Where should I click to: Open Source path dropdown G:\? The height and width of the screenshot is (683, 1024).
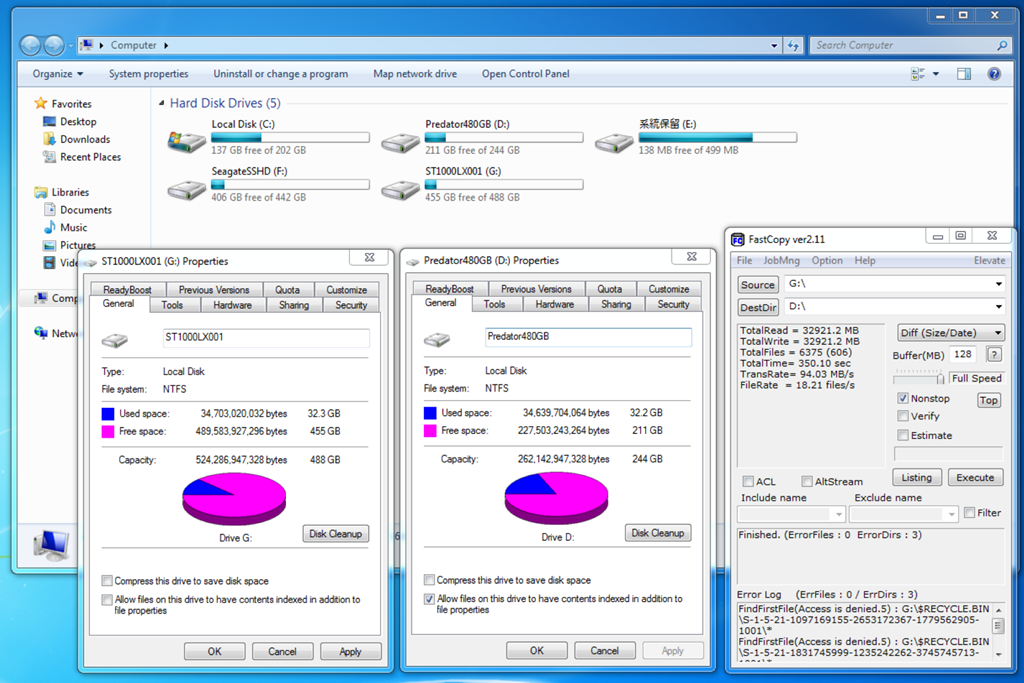pyautogui.click(x=999, y=284)
